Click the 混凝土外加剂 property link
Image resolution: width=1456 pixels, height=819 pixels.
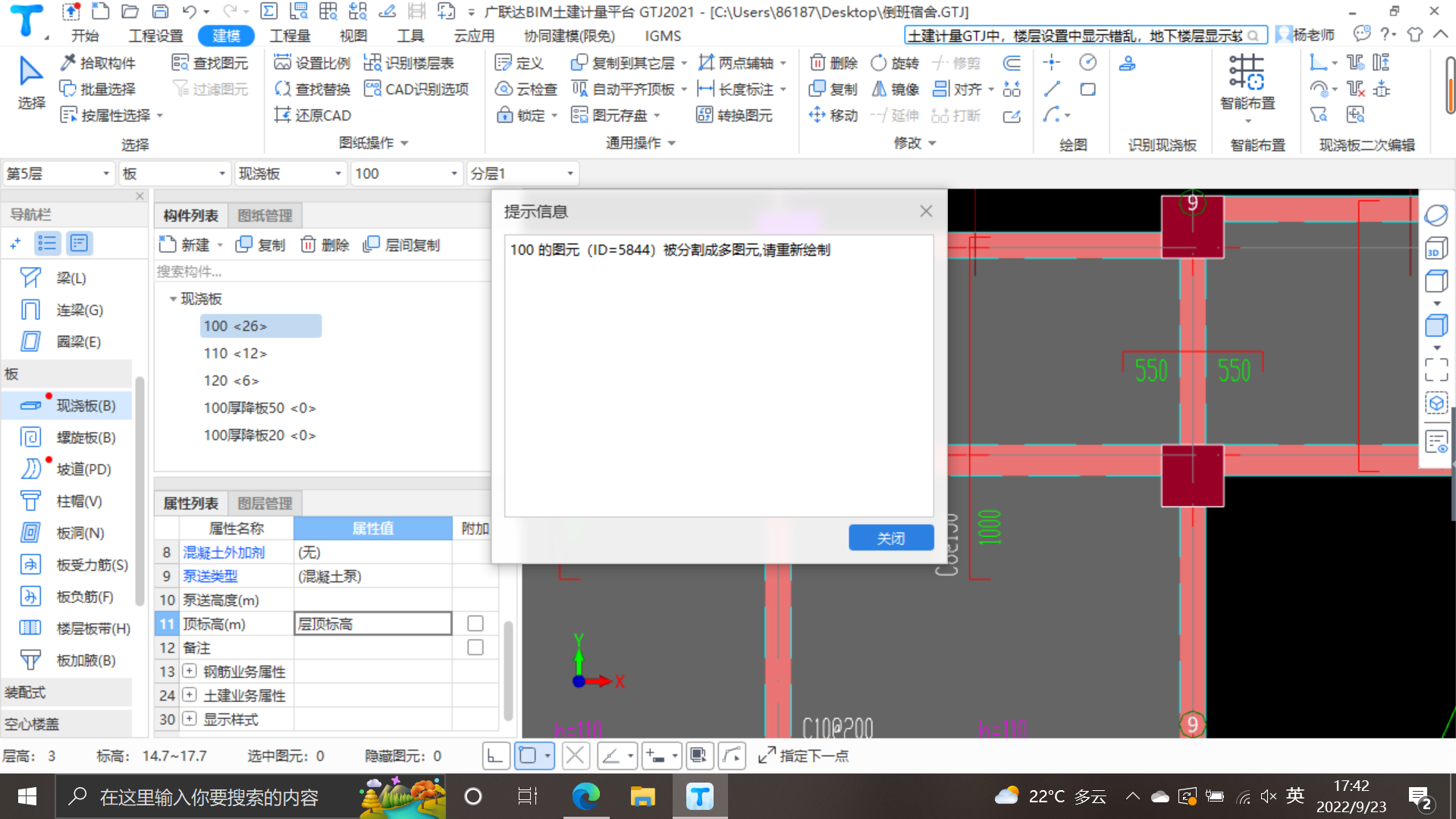click(x=224, y=552)
